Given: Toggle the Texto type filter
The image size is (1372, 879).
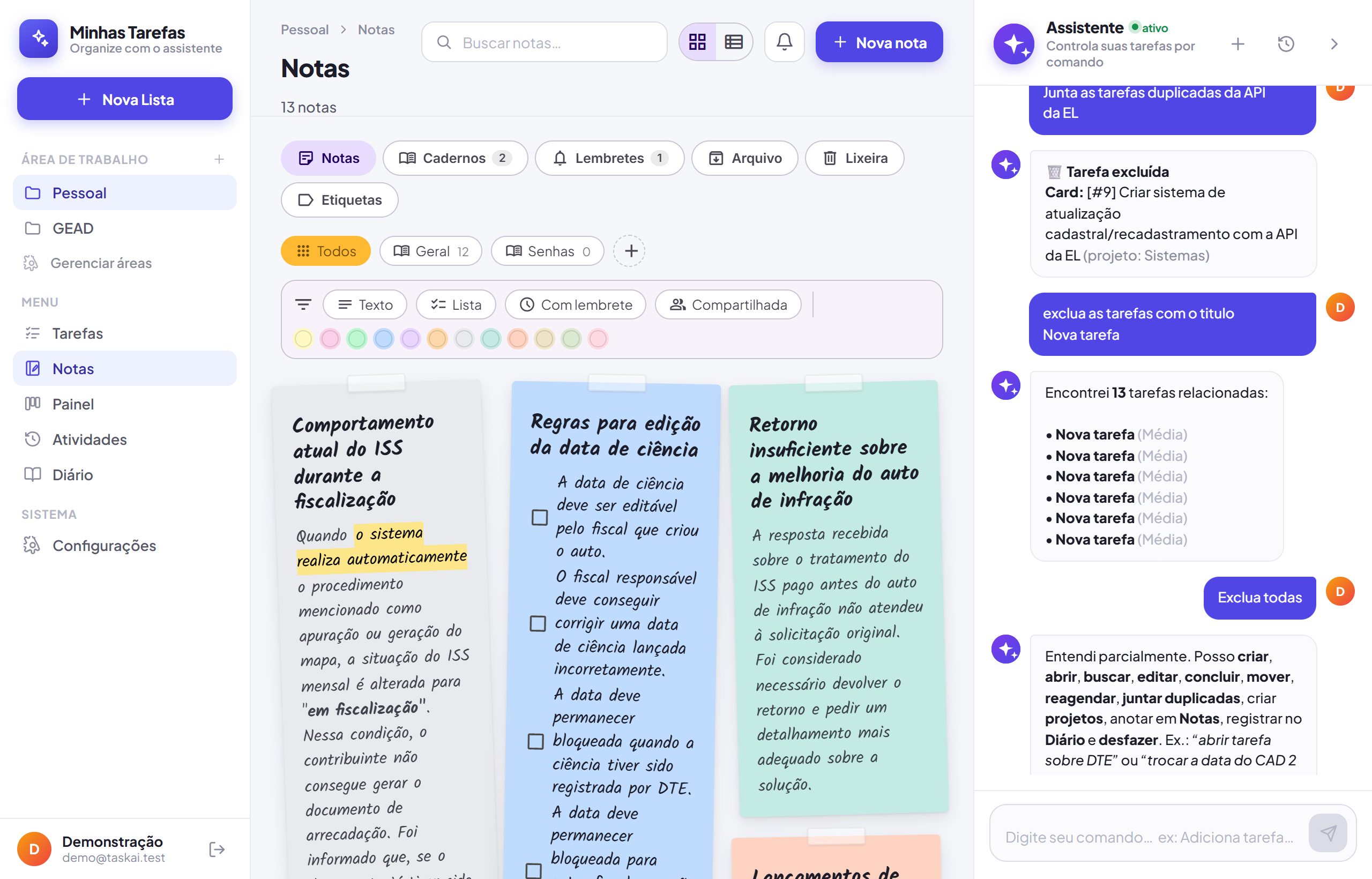Looking at the screenshot, I should tap(366, 305).
